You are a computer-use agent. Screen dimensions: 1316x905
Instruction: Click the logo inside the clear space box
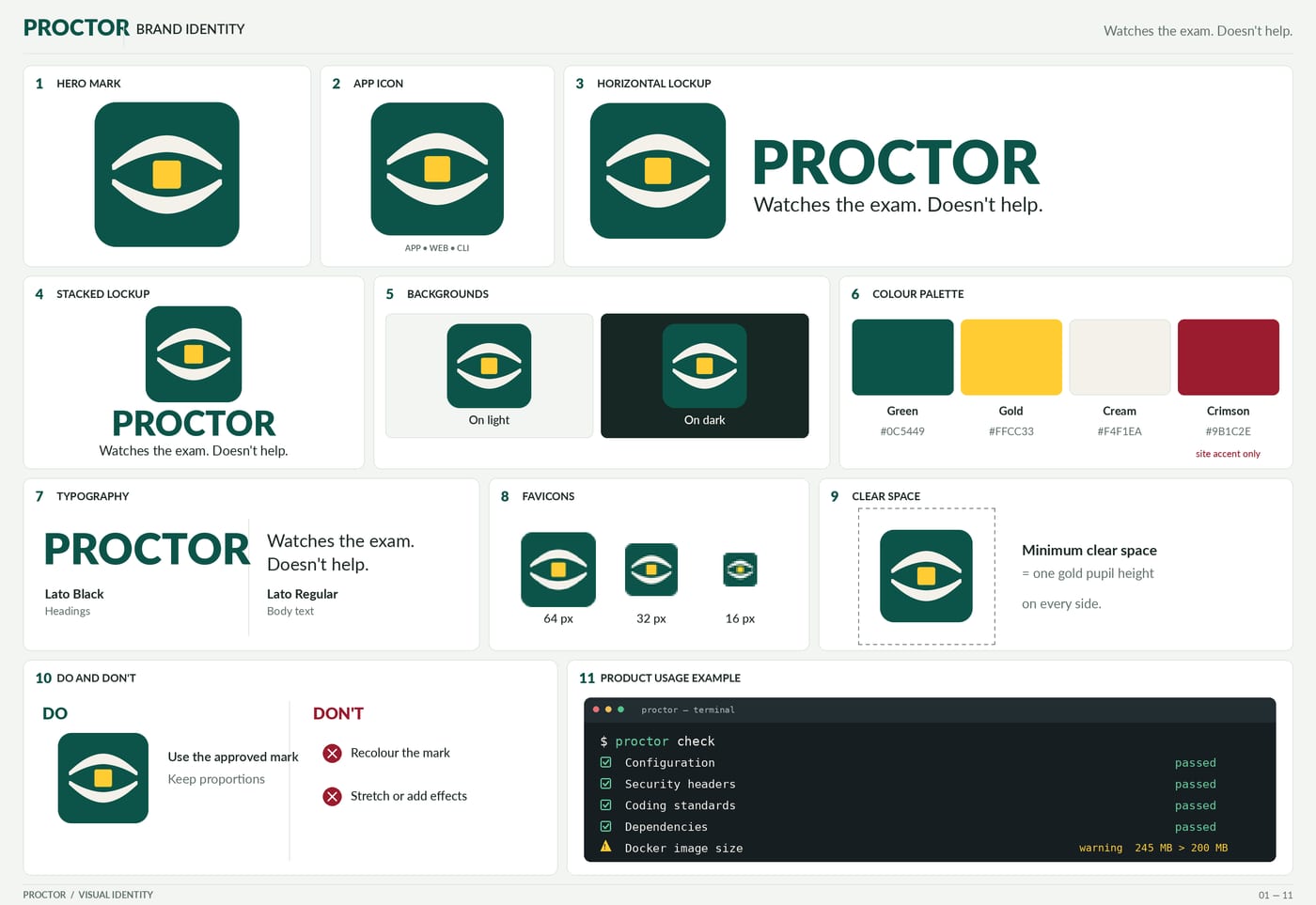pos(926,576)
